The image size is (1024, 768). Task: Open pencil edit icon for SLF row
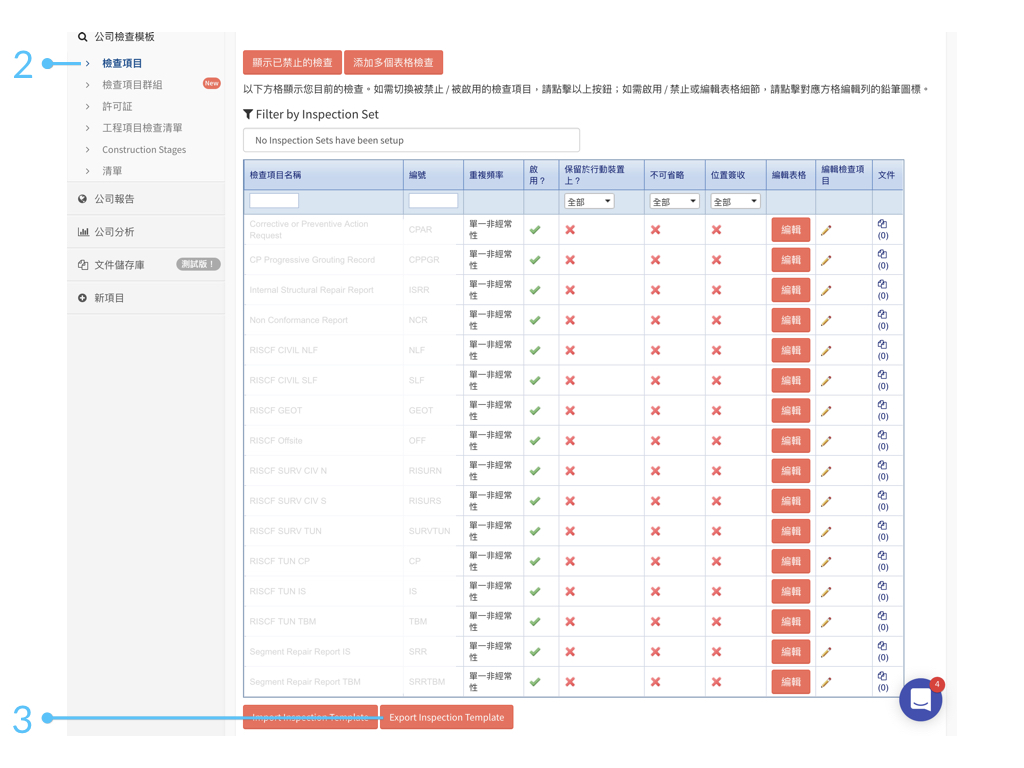[x=826, y=381]
